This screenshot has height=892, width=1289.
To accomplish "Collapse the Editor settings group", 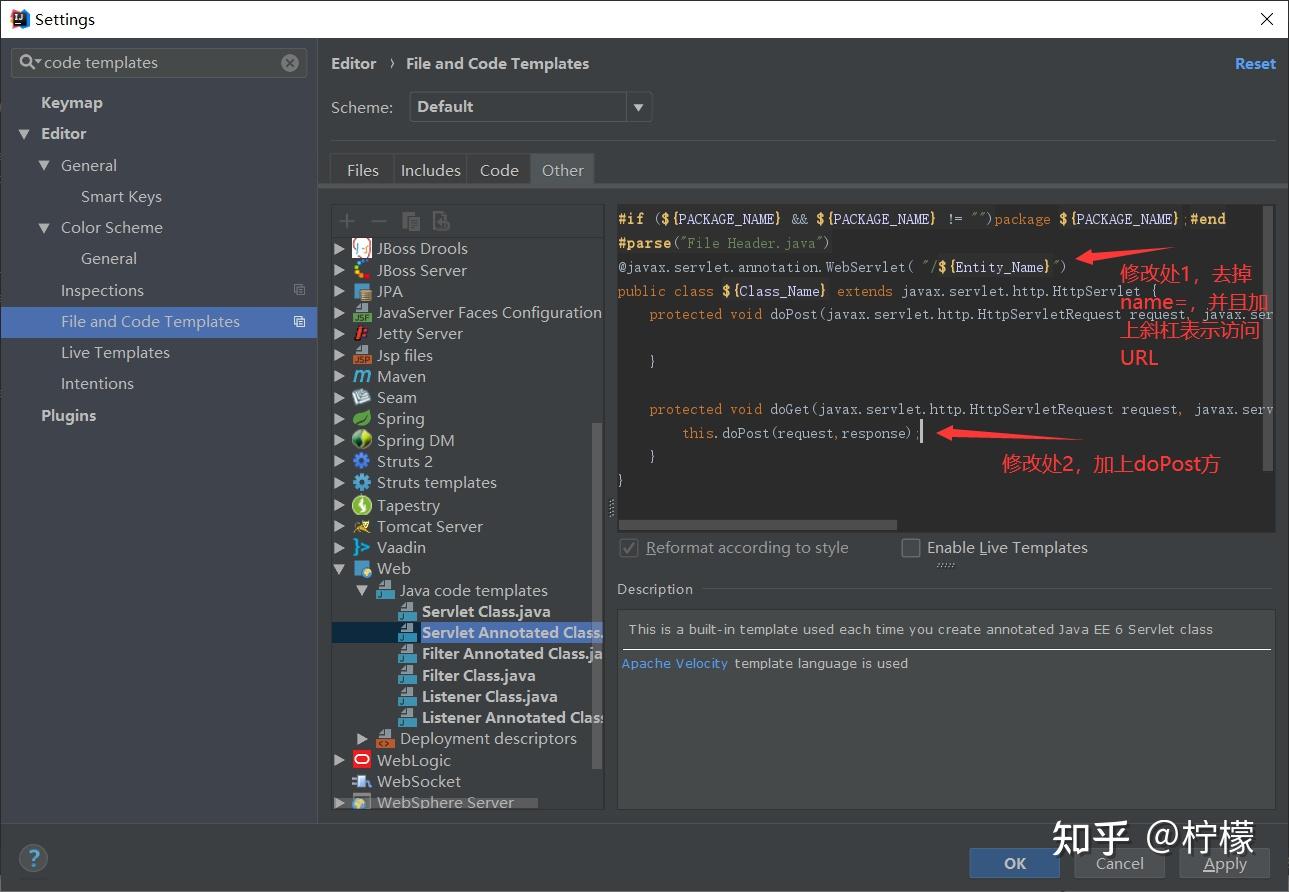I will coord(24,134).
